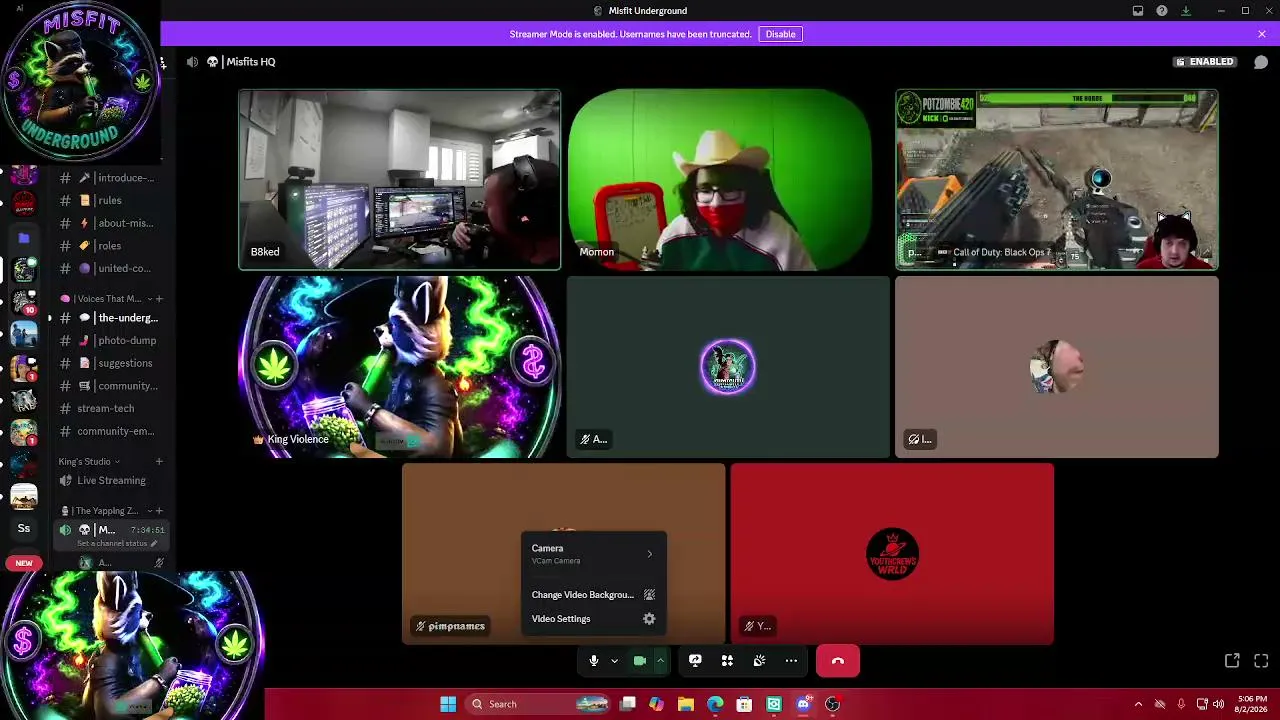Collapse the King's Studio category
The width and height of the screenshot is (1280, 720).
point(89,462)
